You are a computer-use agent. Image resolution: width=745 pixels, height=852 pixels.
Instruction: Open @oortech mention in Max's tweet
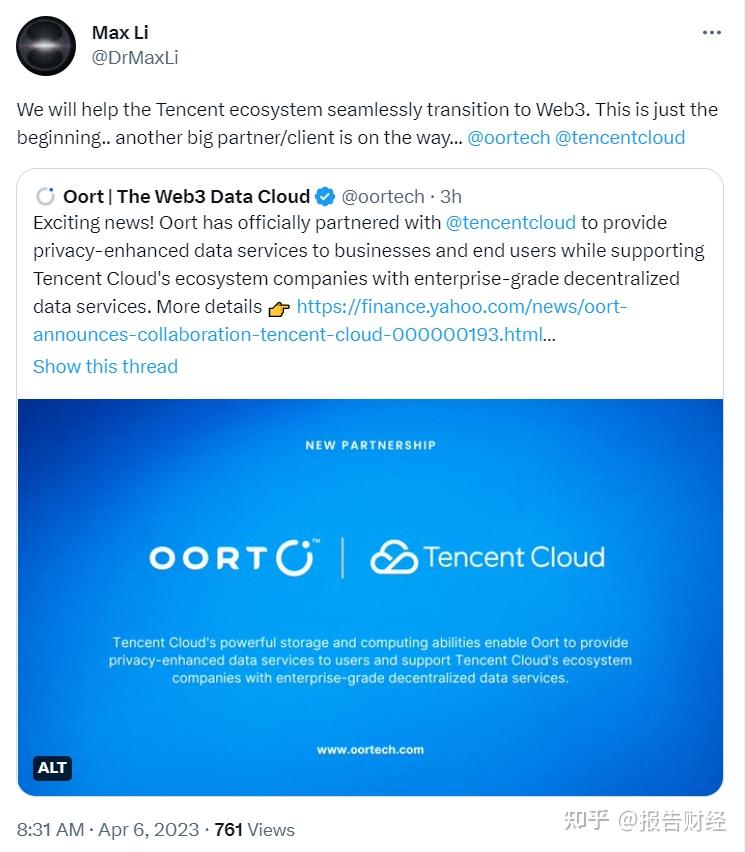coord(508,137)
